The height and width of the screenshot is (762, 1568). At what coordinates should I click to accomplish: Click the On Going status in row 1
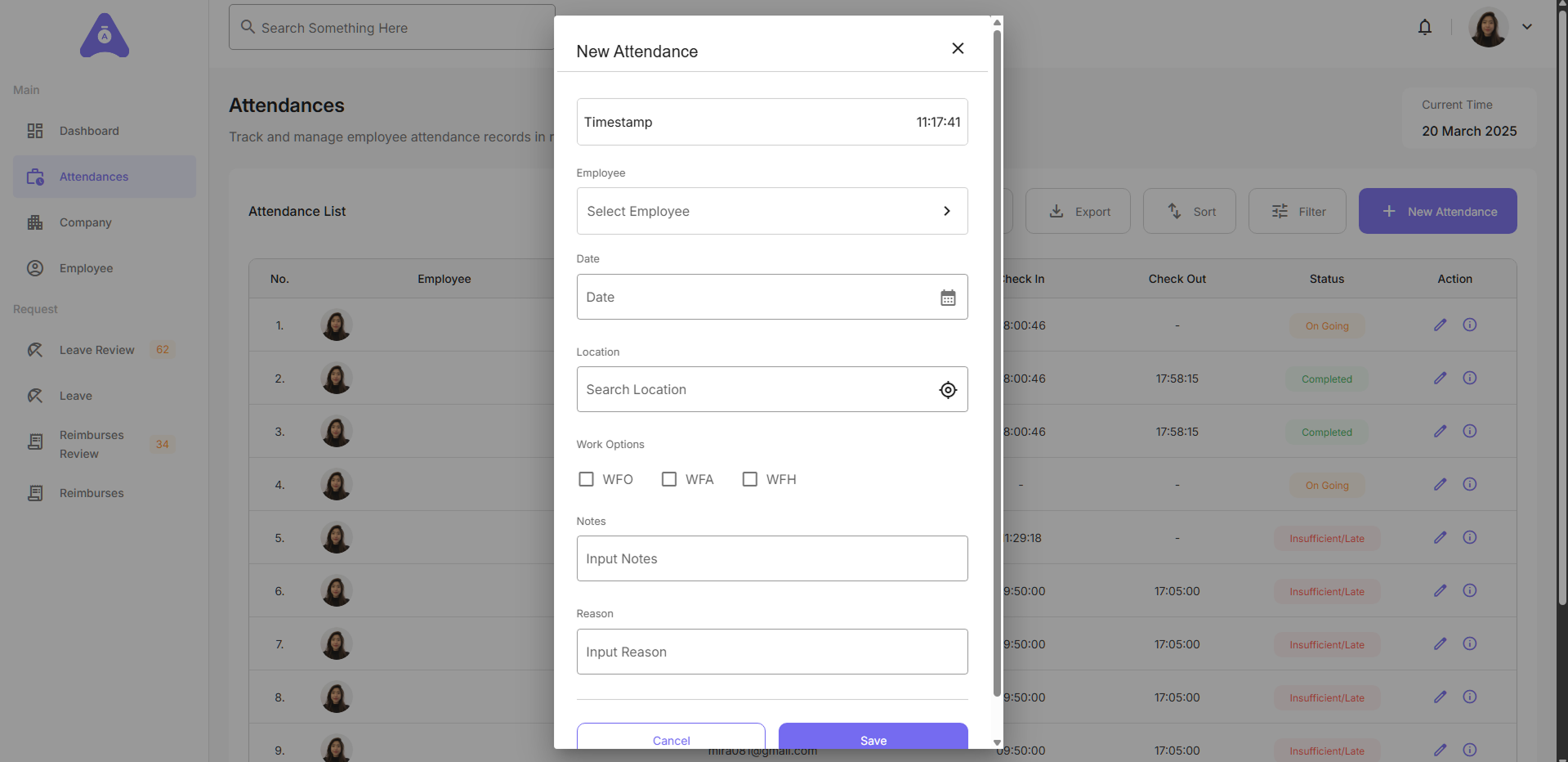coord(1327,326)
